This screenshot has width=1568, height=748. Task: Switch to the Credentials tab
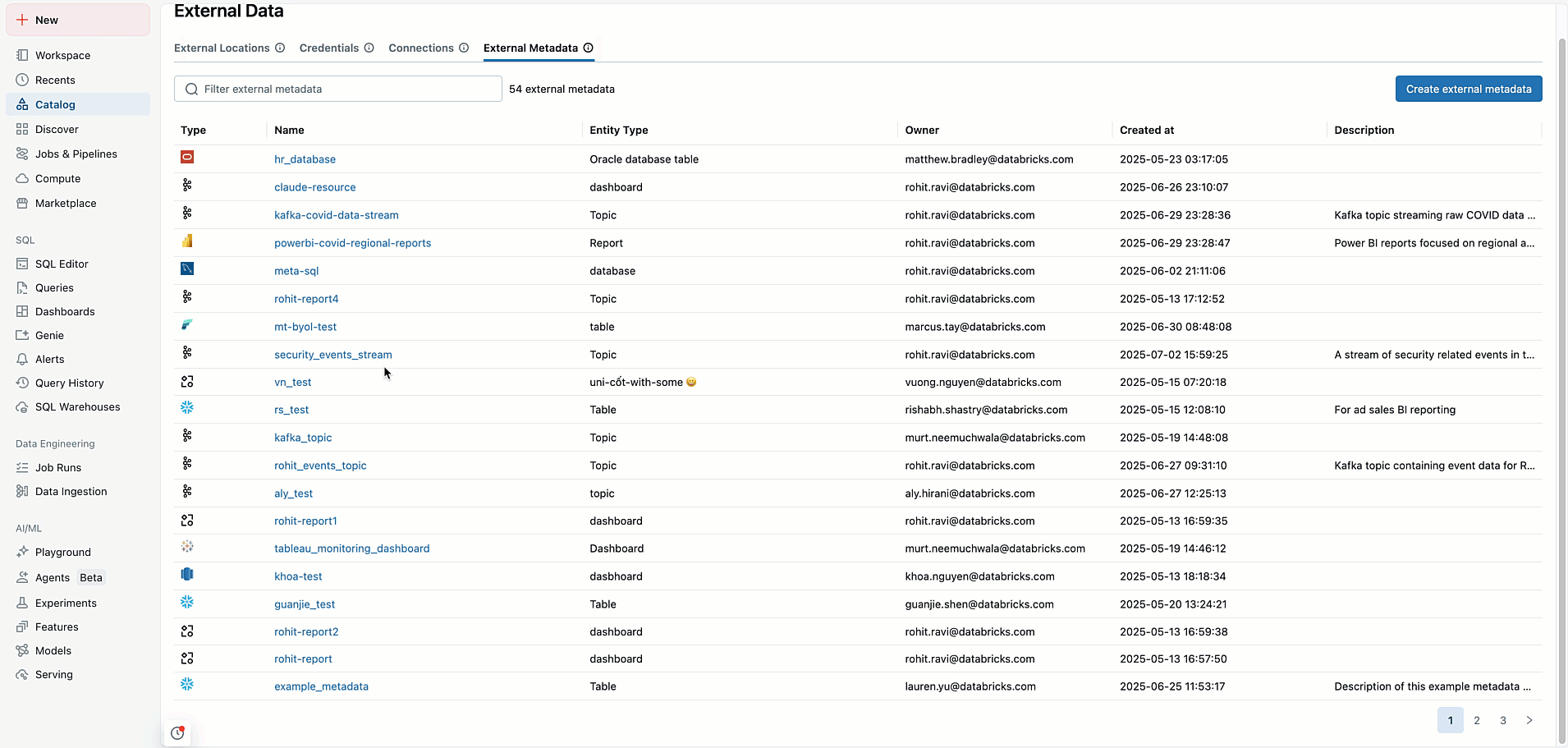329,48
